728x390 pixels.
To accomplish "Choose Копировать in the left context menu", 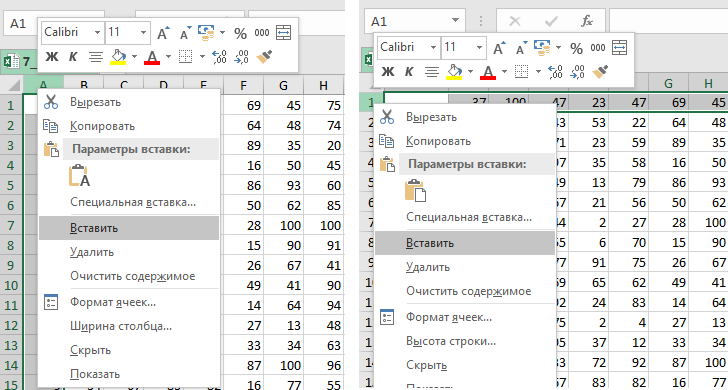I will click(129, 126).
